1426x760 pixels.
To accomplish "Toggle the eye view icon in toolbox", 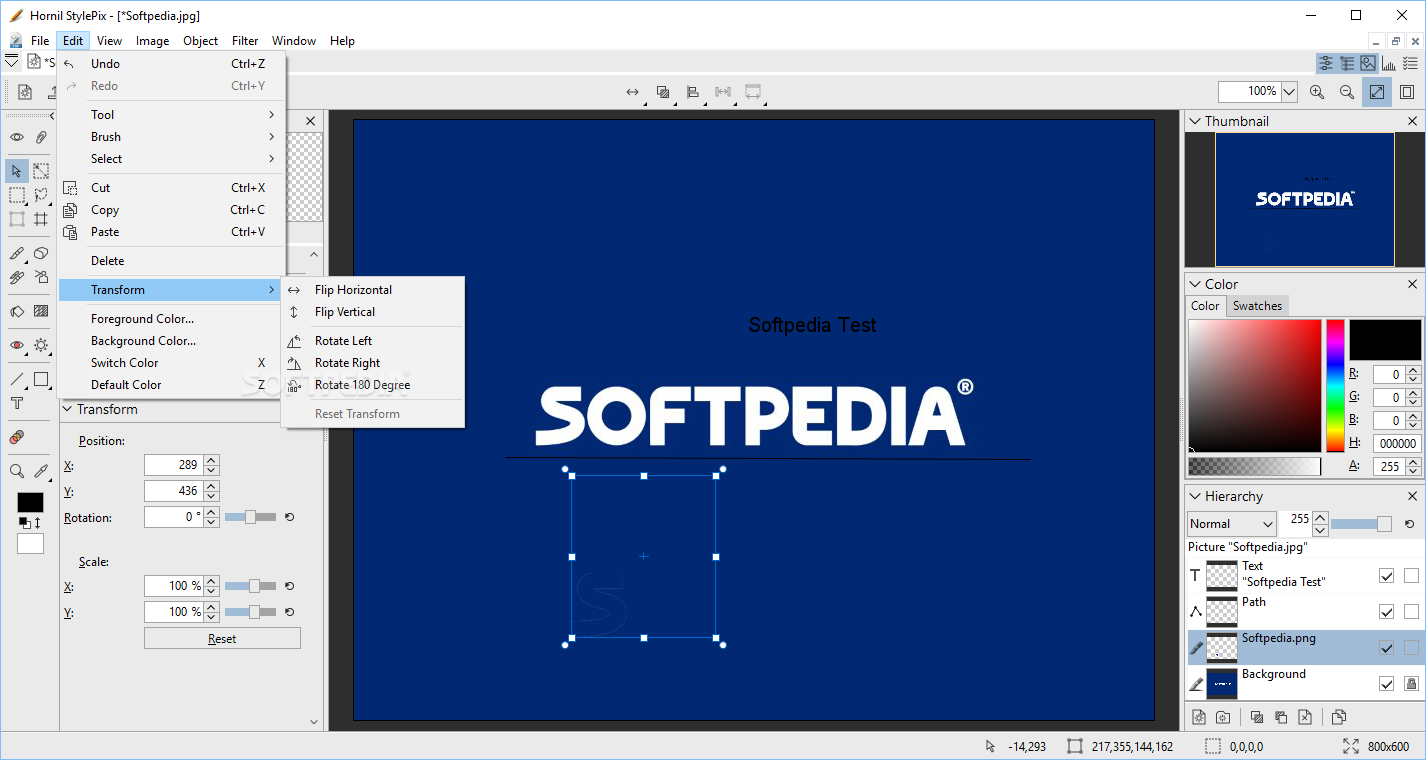I will (x=17, y=137).
